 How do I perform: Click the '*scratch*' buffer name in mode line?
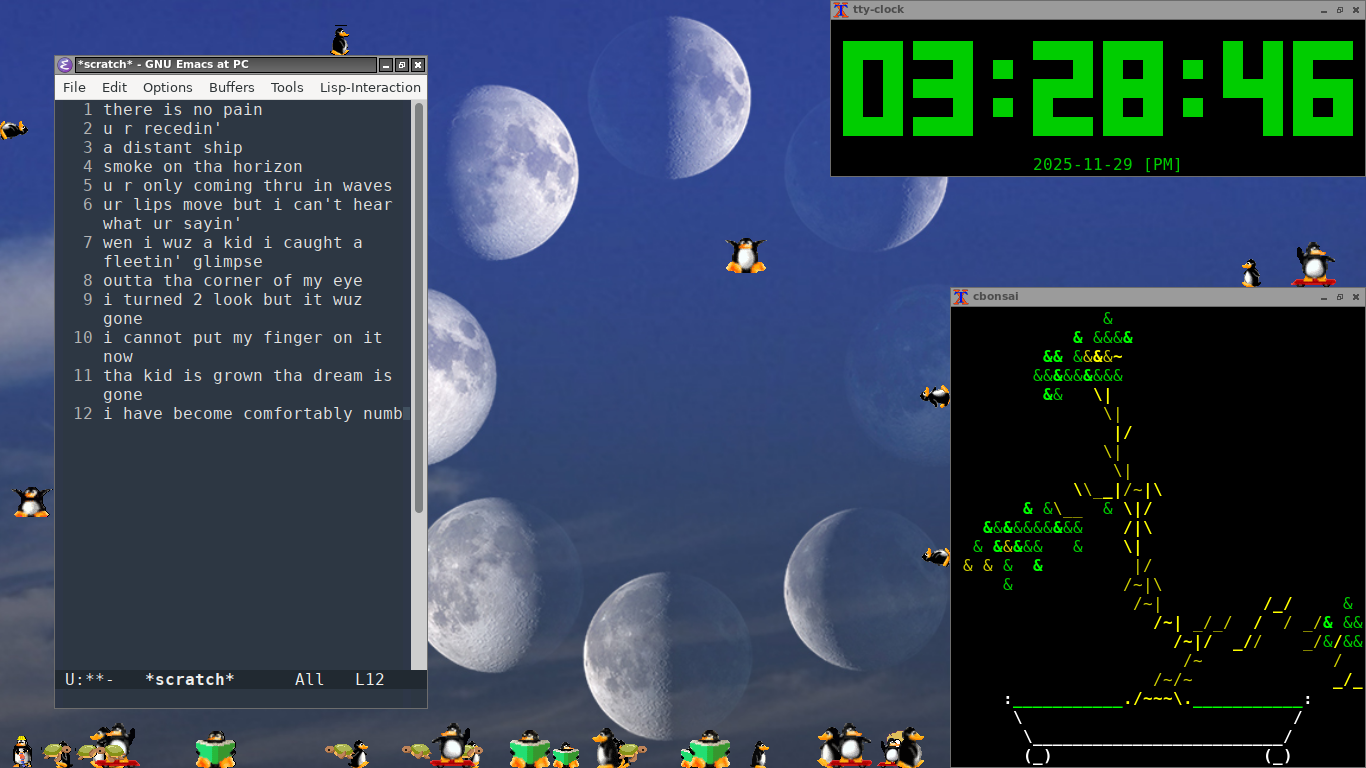tap(190, 680)
